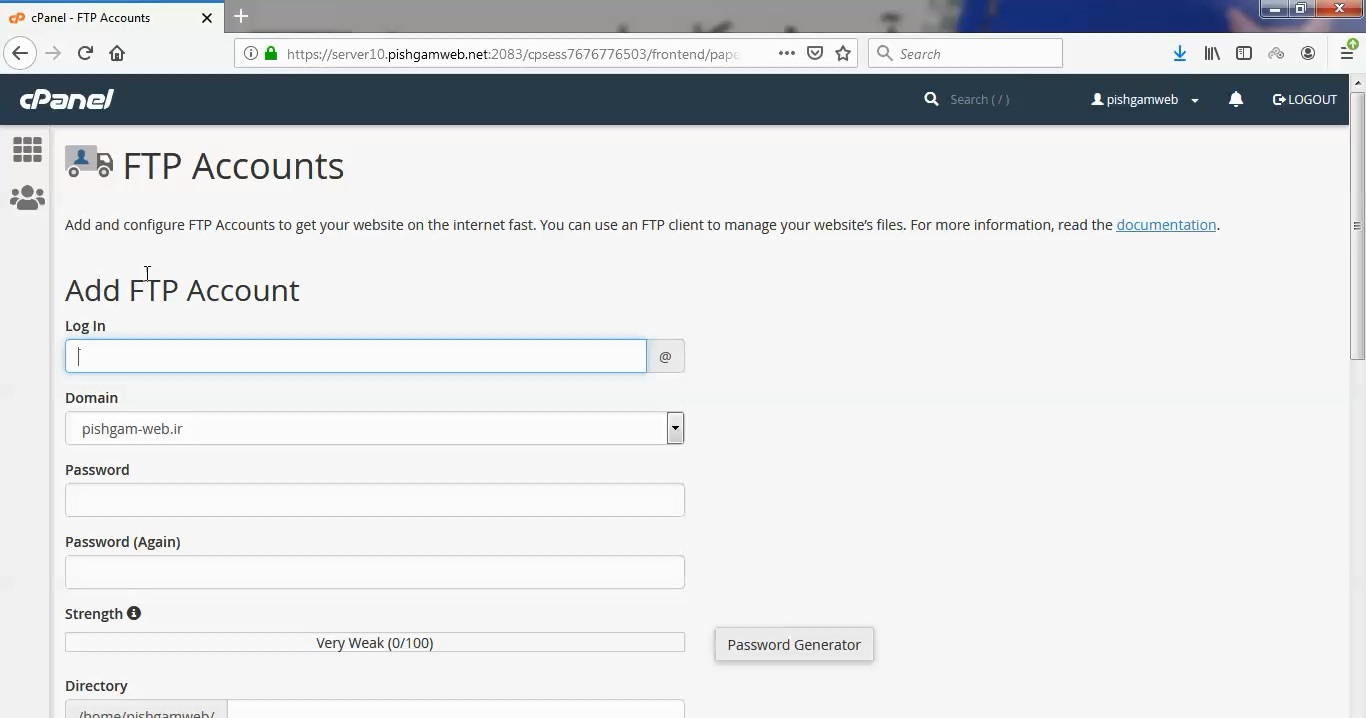
Task: Click the 'Add FTP Account' heading
Action: pos(182,290)
